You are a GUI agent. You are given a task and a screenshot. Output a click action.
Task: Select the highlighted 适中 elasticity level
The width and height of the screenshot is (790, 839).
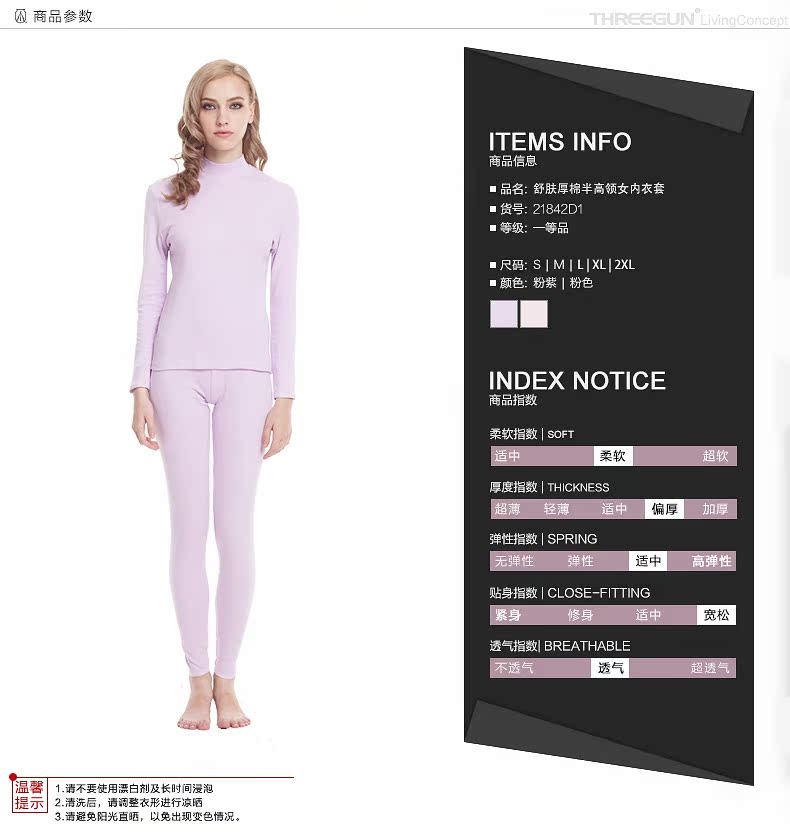[648, 561]
